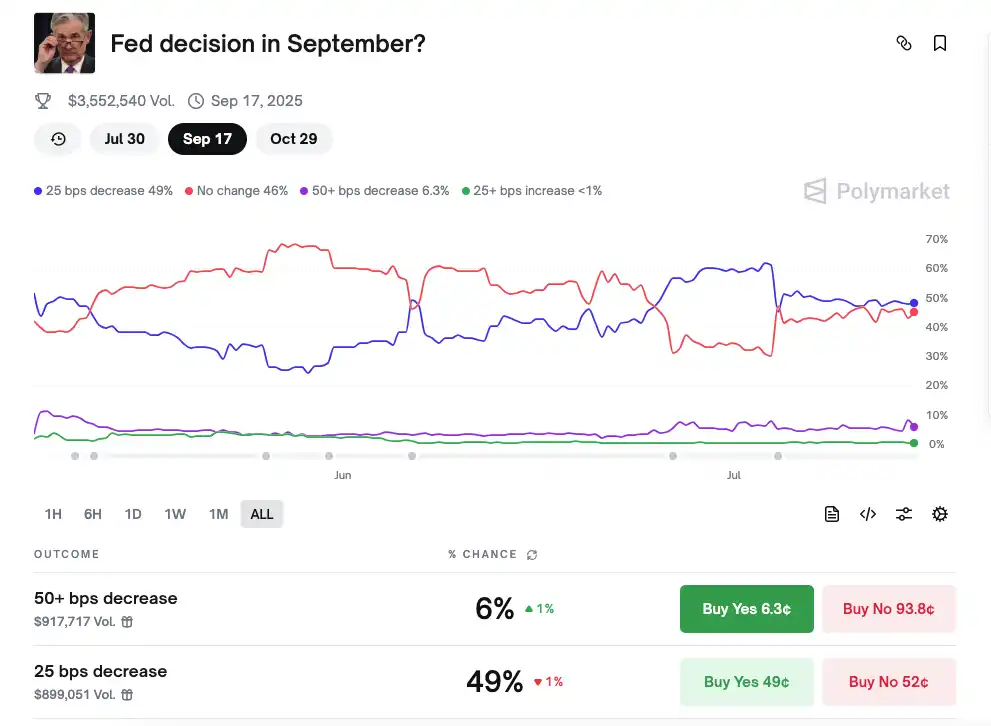The height and width of the screenshot is (726, 991).
Task: Click gift icon under 50+ bps decrease
Action: (x=127, y=622)
